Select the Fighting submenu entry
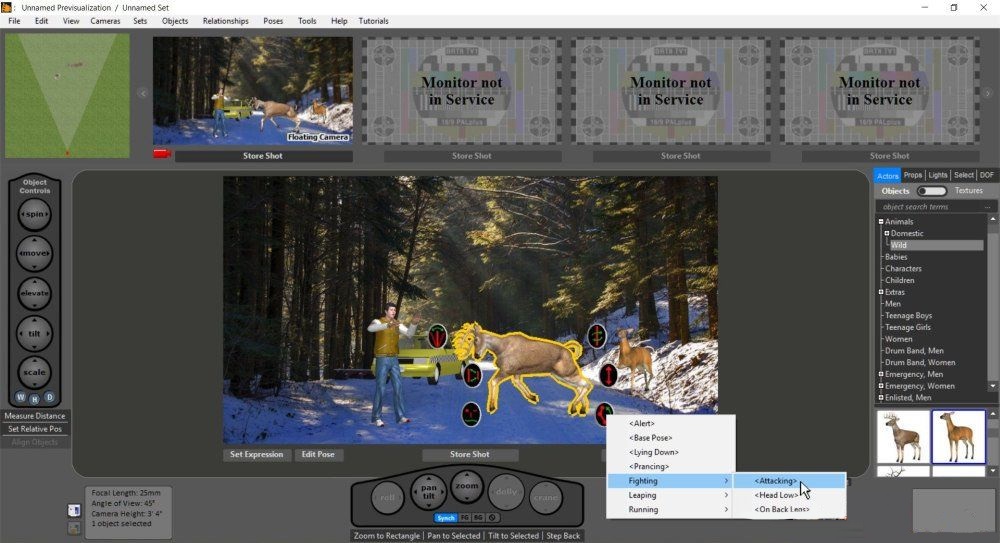The width and height of the screenshot is (1000, 543). click(x=670, y=480)
